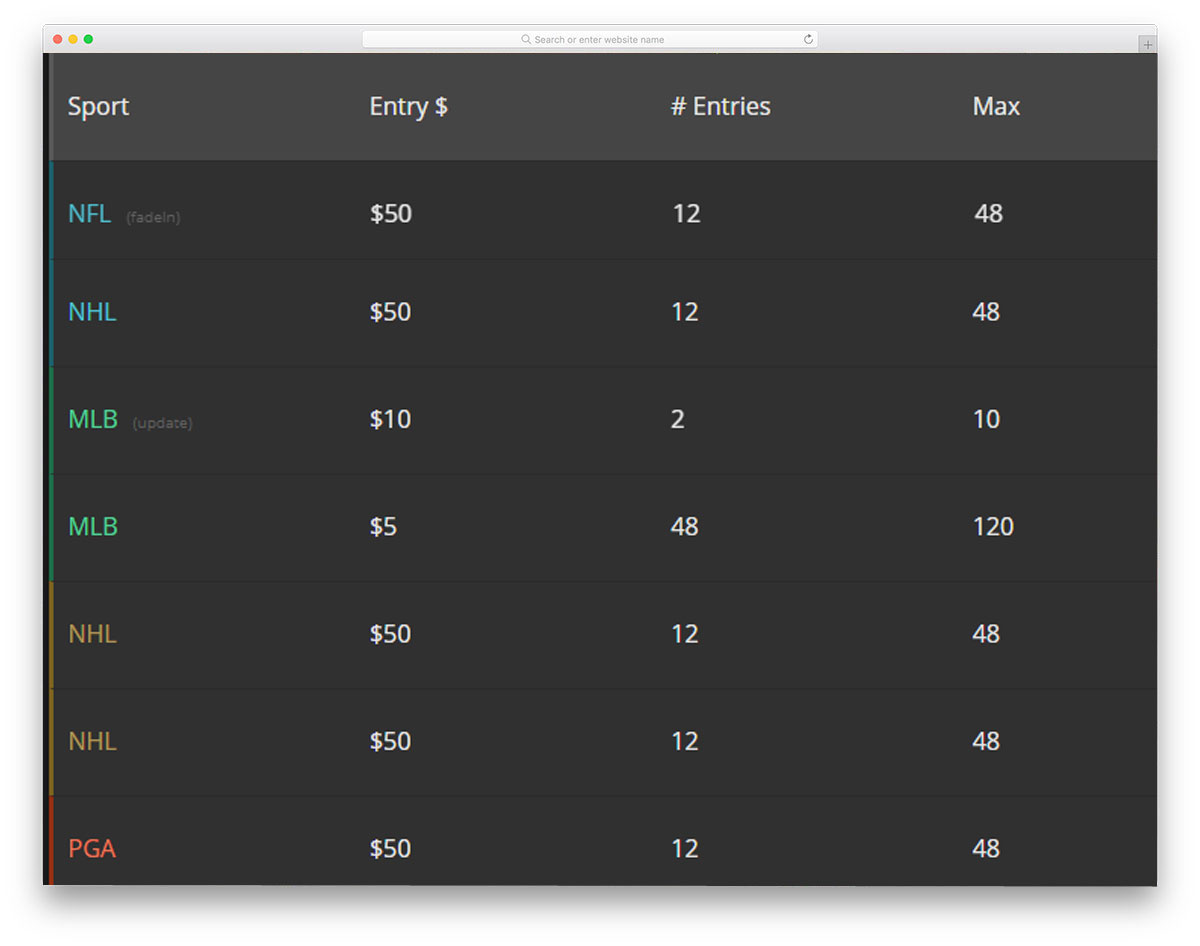1200x946 pixels.
Task: Minimize the browser window with yellow button
Action: (x=73, y=39)
